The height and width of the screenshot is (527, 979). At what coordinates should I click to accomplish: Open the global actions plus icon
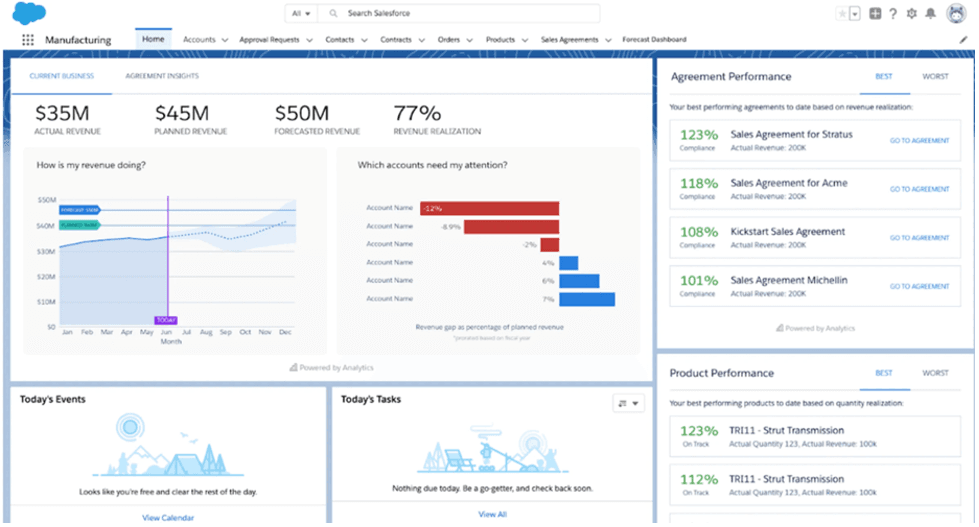tap(875, 14)
